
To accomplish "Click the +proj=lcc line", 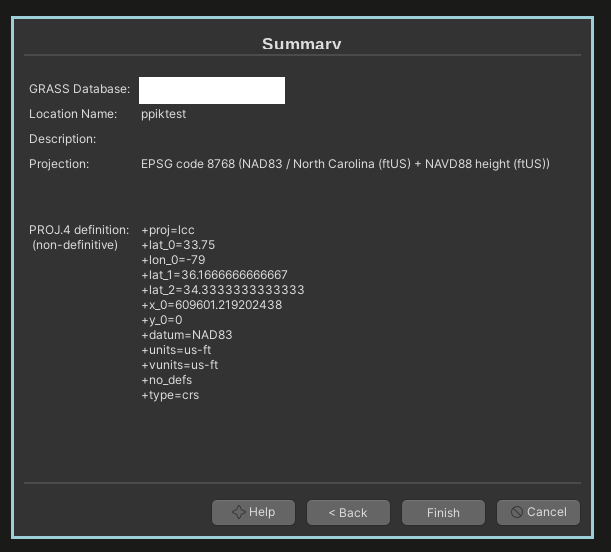I will click(168, 230).
